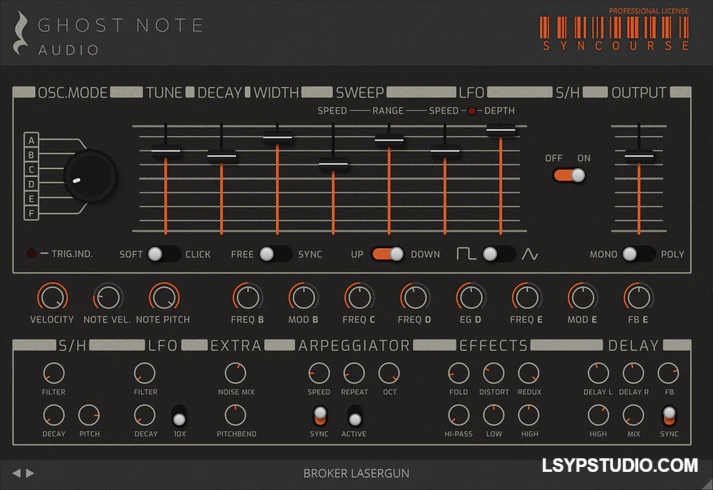Viewport: 713px width, 490px height.
Task: Select oscillator mode E
Action: [31, 198]
